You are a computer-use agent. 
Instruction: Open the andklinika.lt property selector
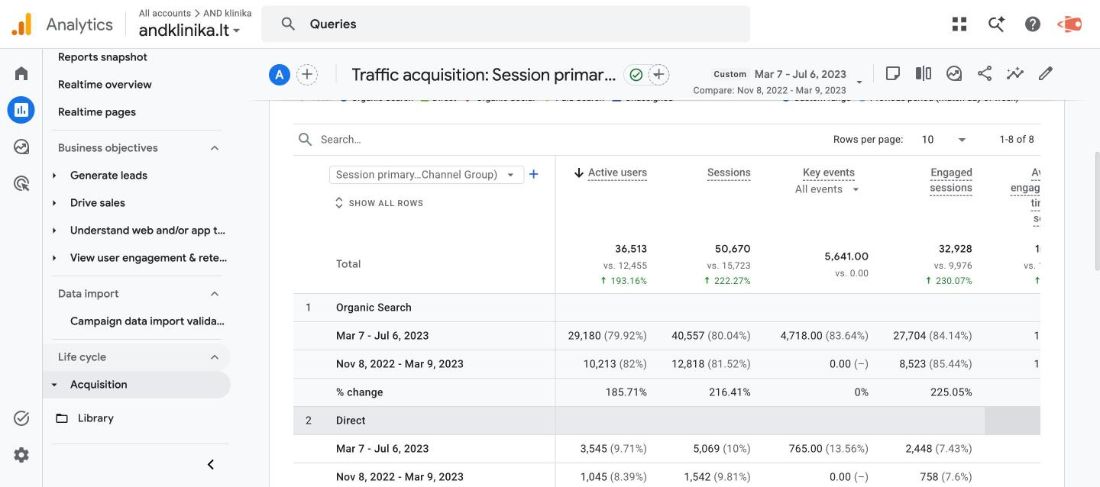[x=189, y=30]
